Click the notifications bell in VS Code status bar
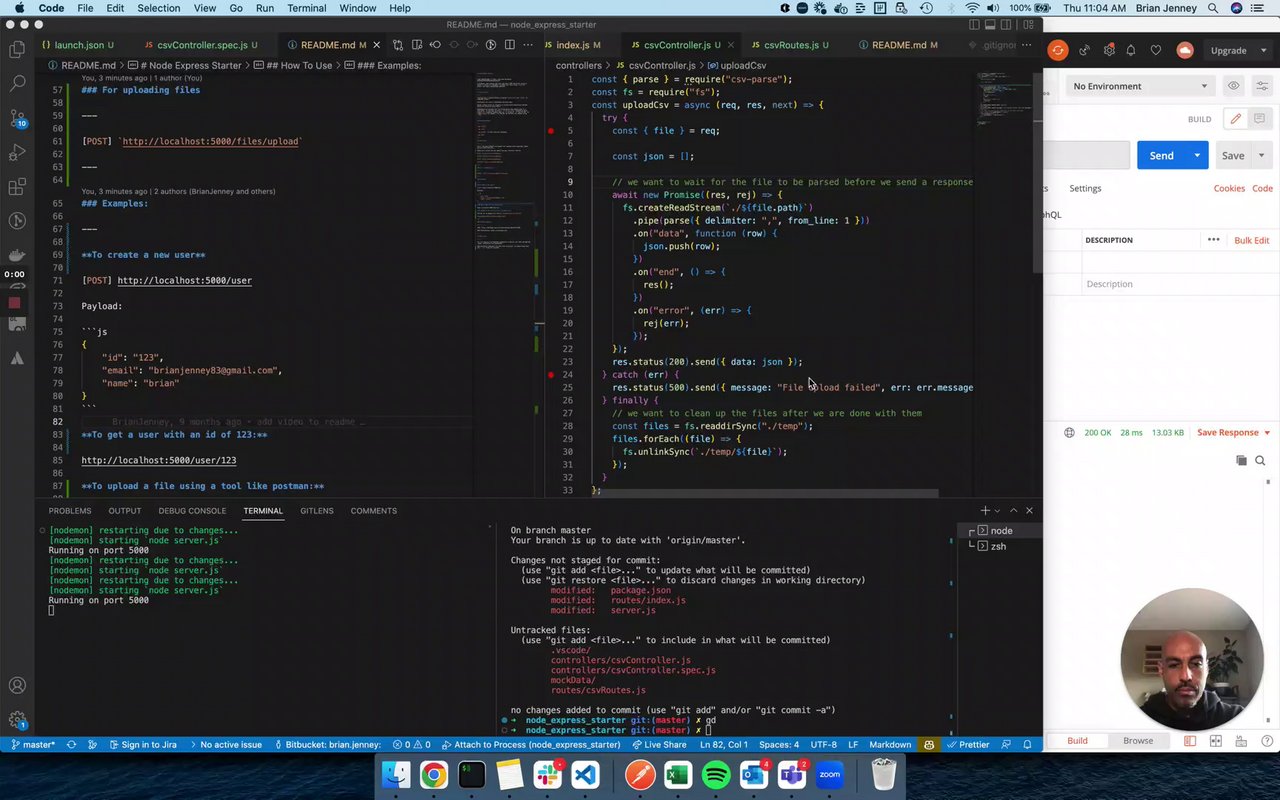The image size is (1280, 800). coord(1027,744)
